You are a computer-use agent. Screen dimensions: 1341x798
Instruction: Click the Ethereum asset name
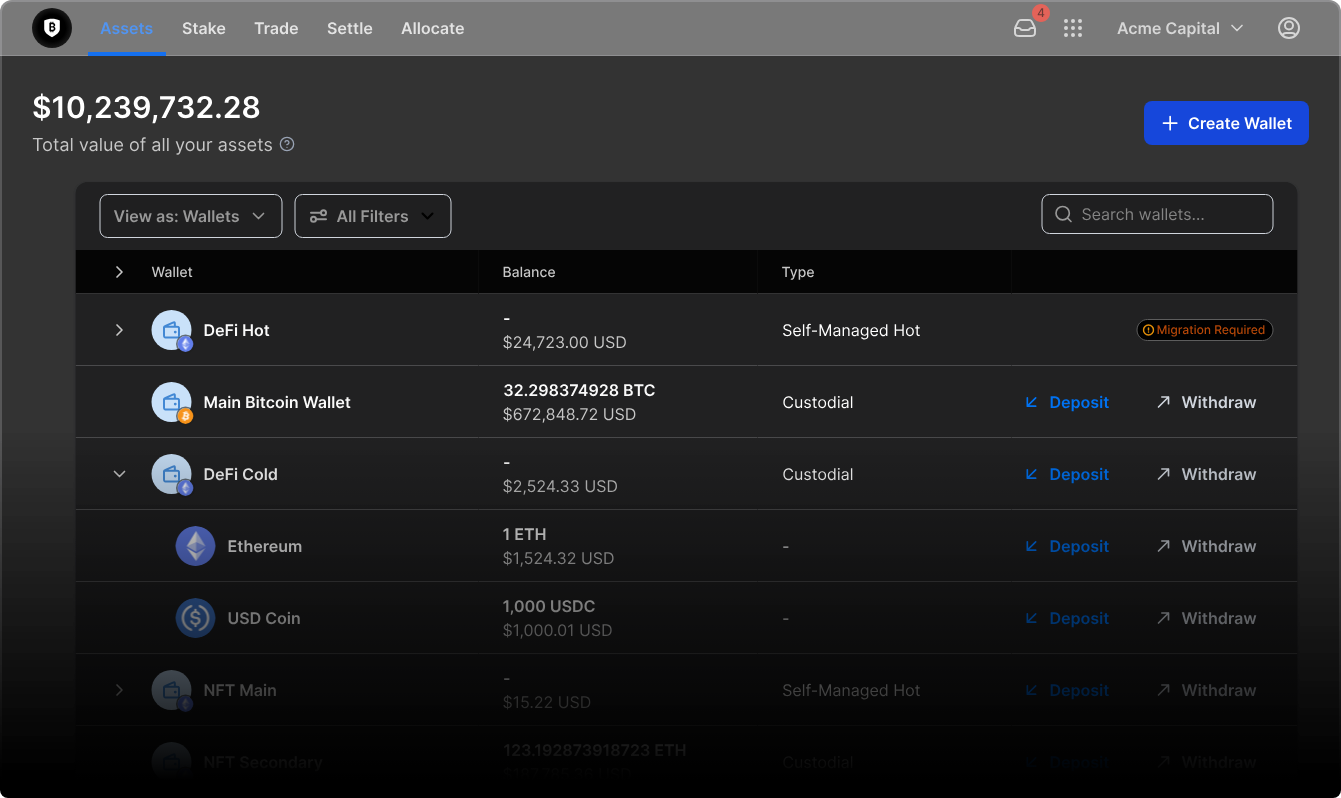point(265,546)
